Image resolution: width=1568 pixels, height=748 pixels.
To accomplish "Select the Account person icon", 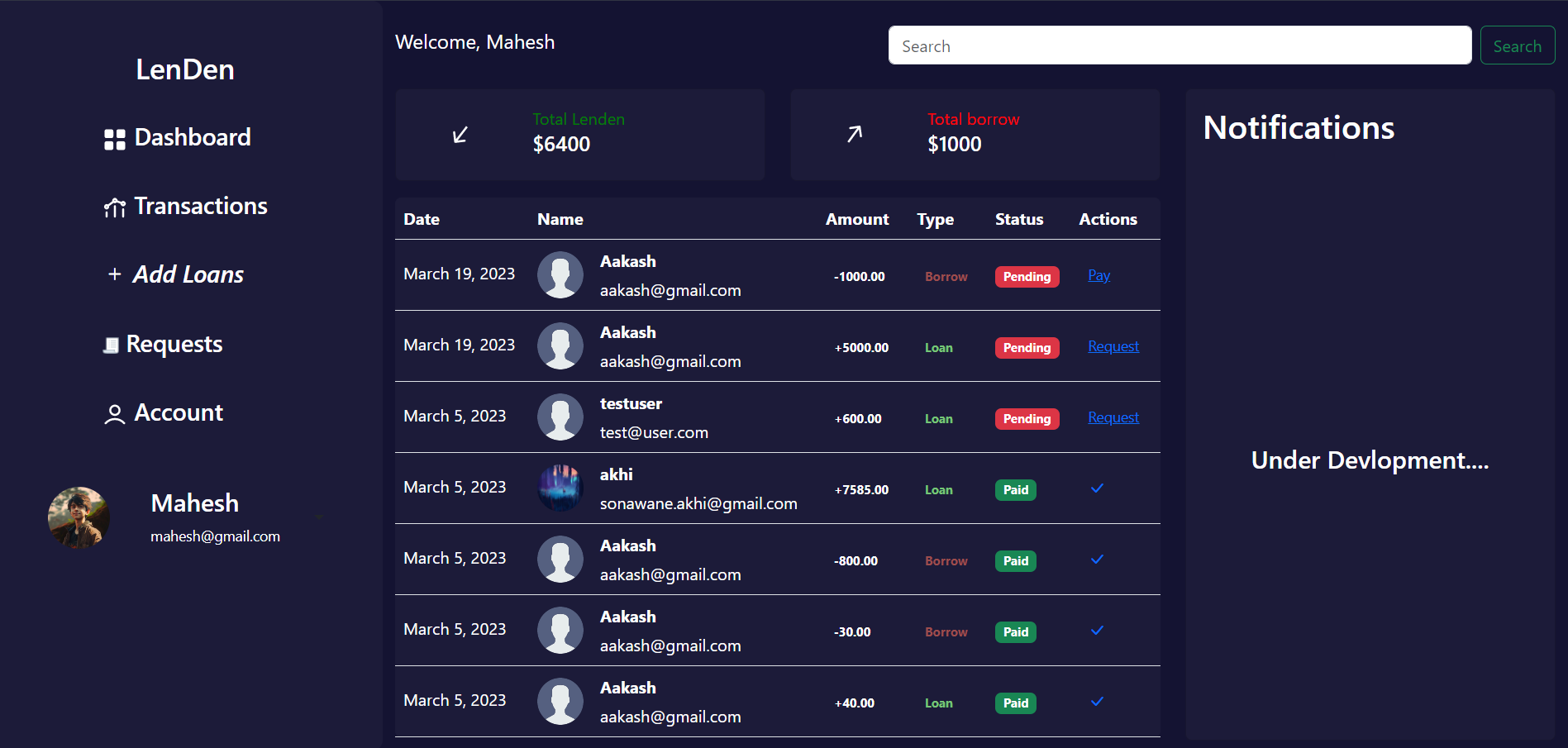I will (x=114, y=413).
